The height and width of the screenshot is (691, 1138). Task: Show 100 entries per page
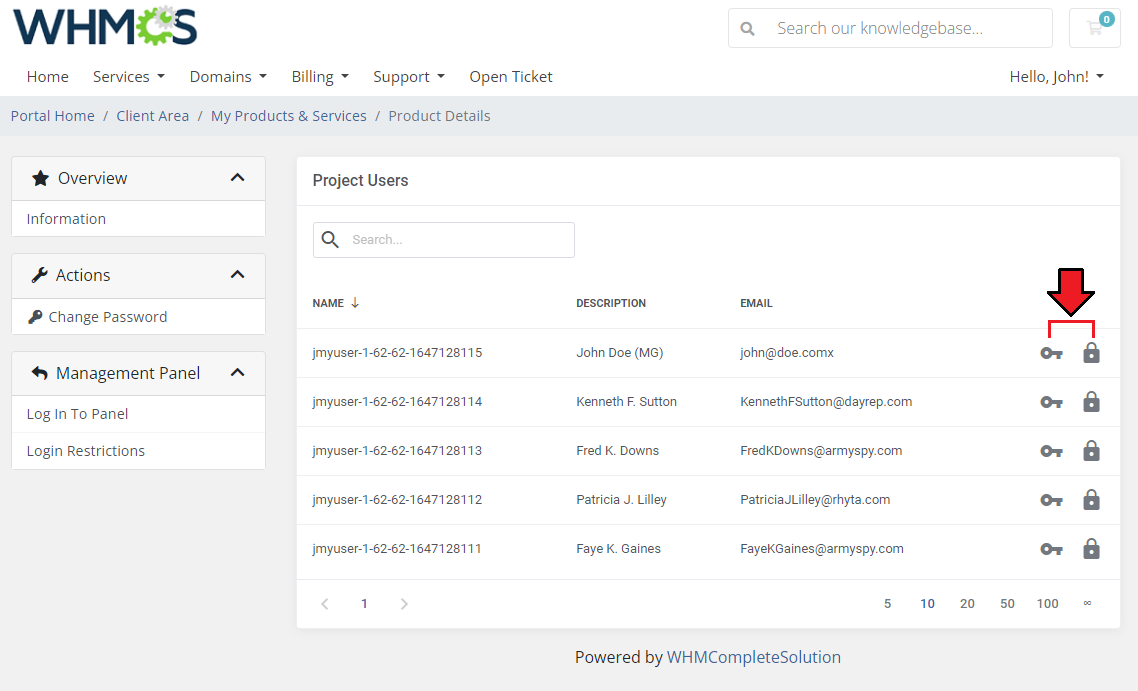[1047, 604]
